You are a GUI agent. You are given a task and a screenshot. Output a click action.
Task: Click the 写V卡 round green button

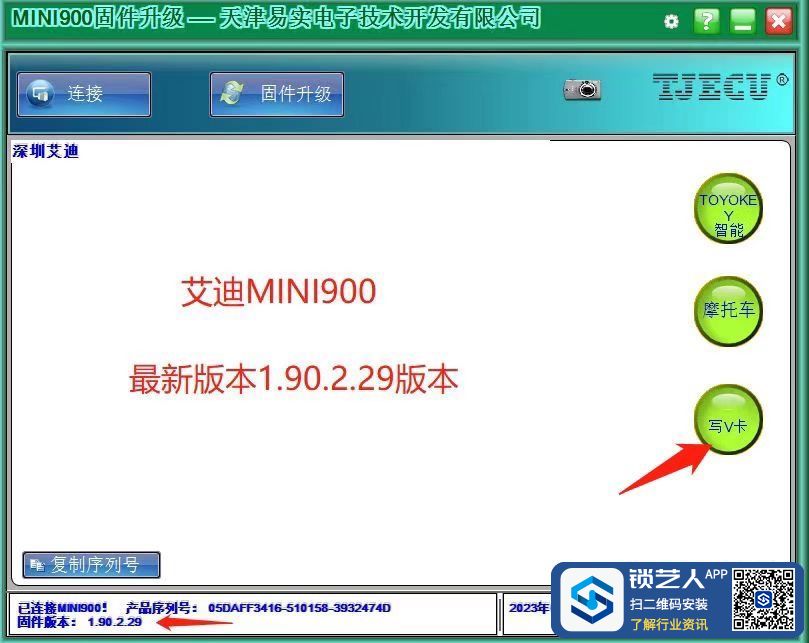tap(728, 420)
